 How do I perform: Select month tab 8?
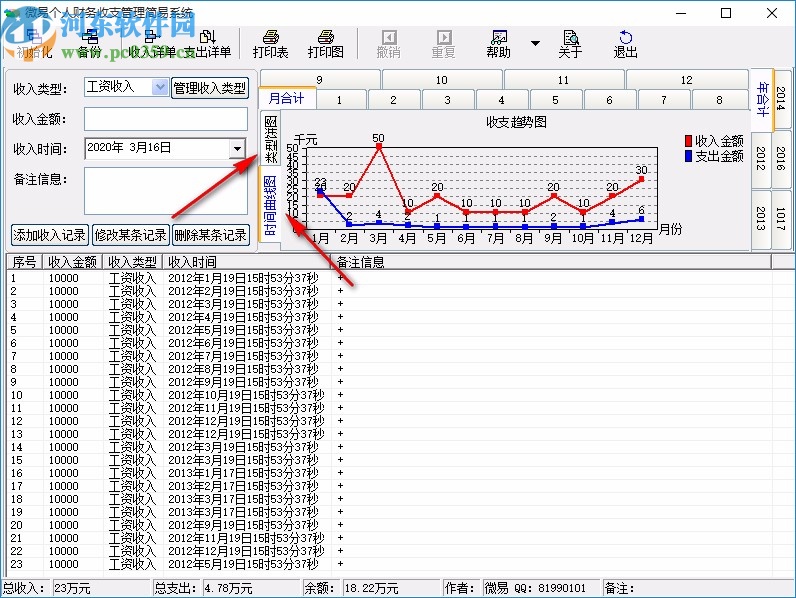(719, 99)
